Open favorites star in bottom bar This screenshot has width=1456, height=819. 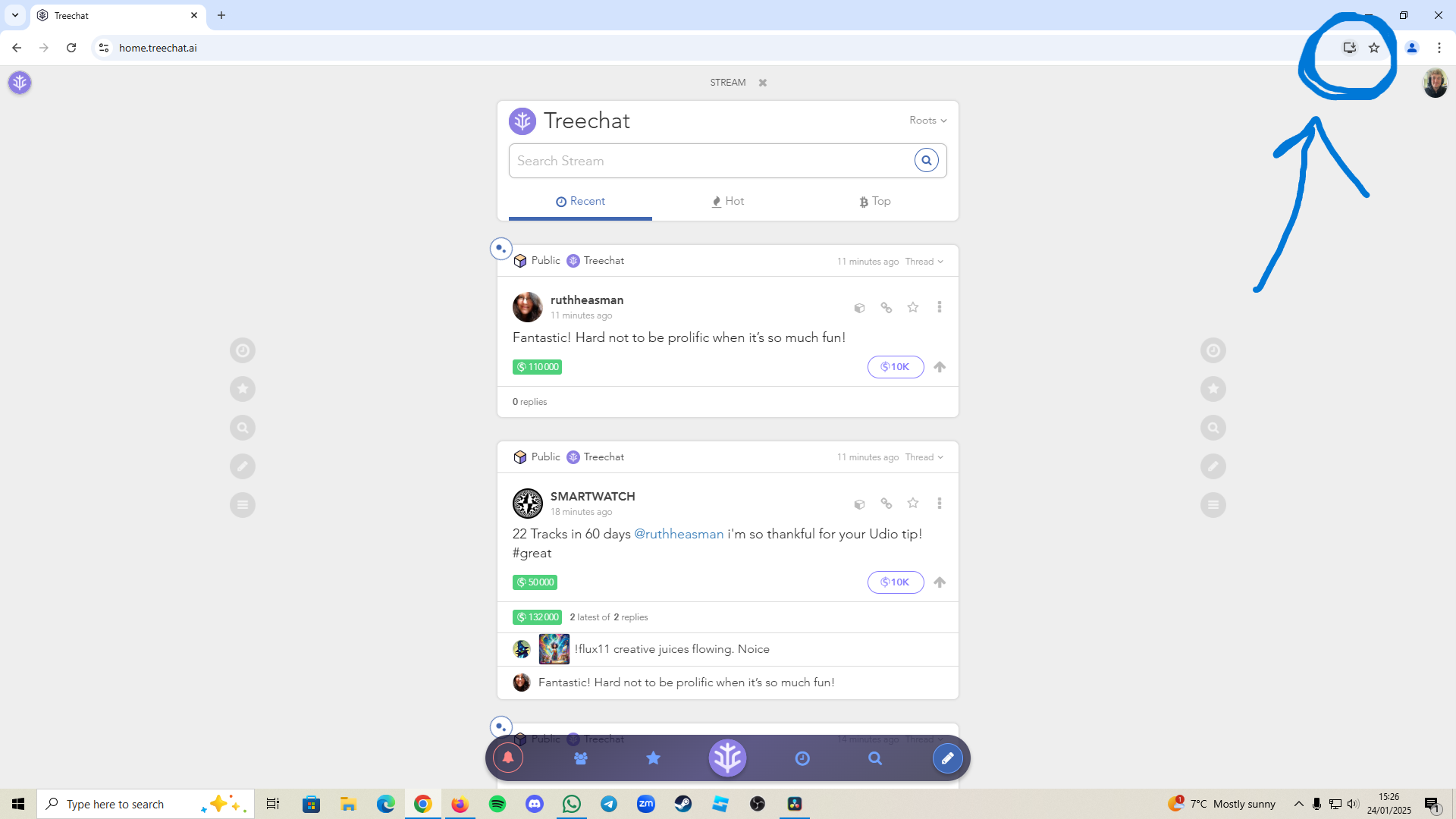[653, 758]
